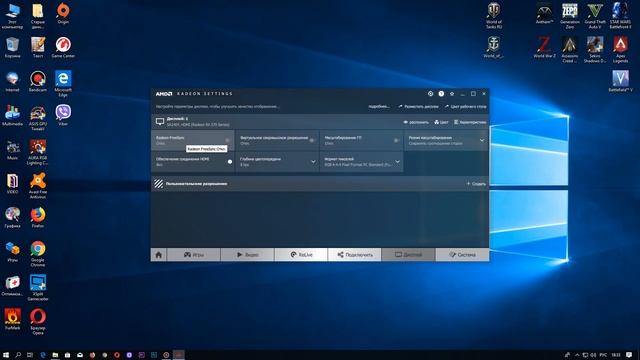Switch to the Система tab
Image resolution: width=640 pixels, height=360 pixels.
(462, 255)
